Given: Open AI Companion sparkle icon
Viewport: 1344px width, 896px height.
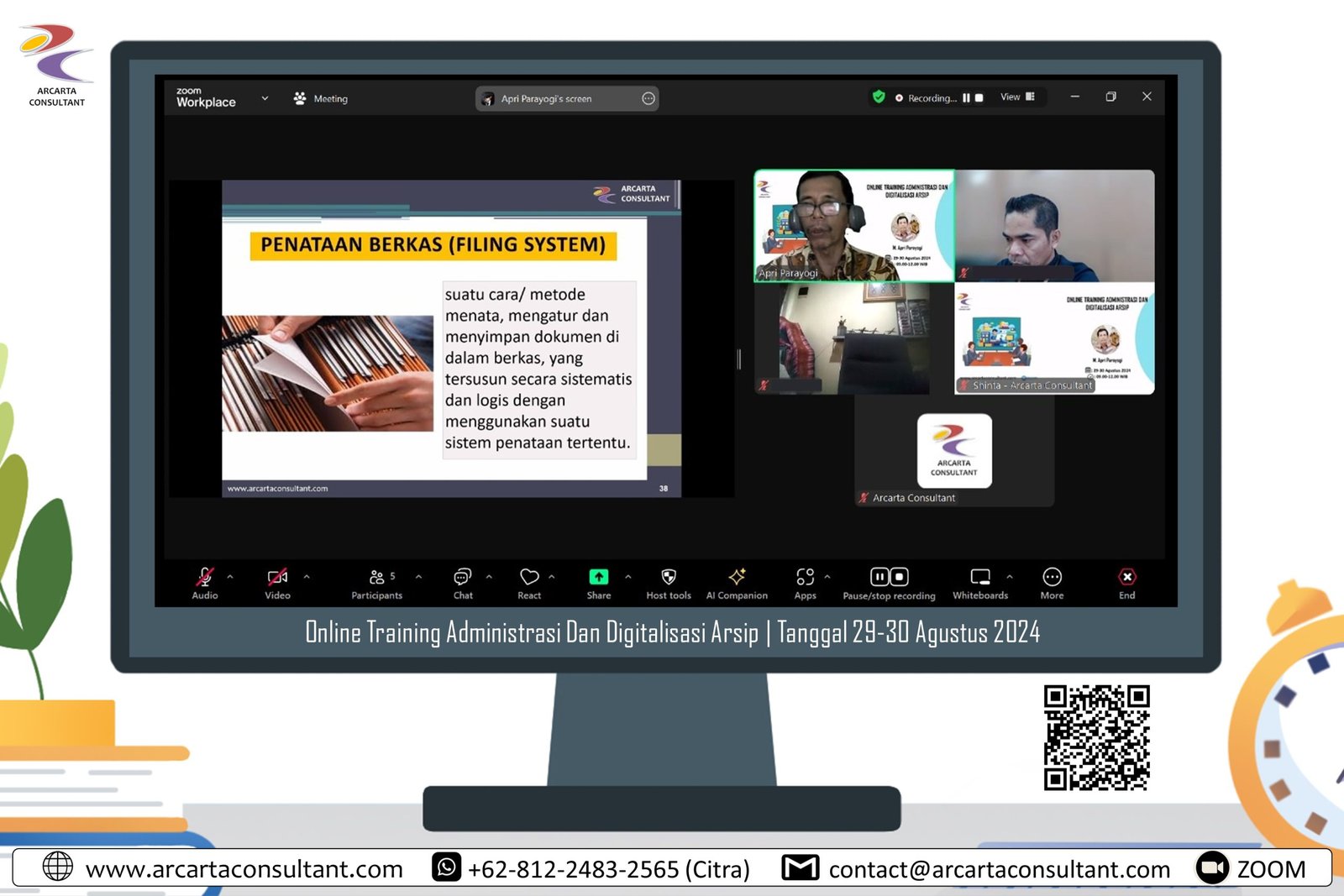Looking at the screenshot, I should pos(737,578).
